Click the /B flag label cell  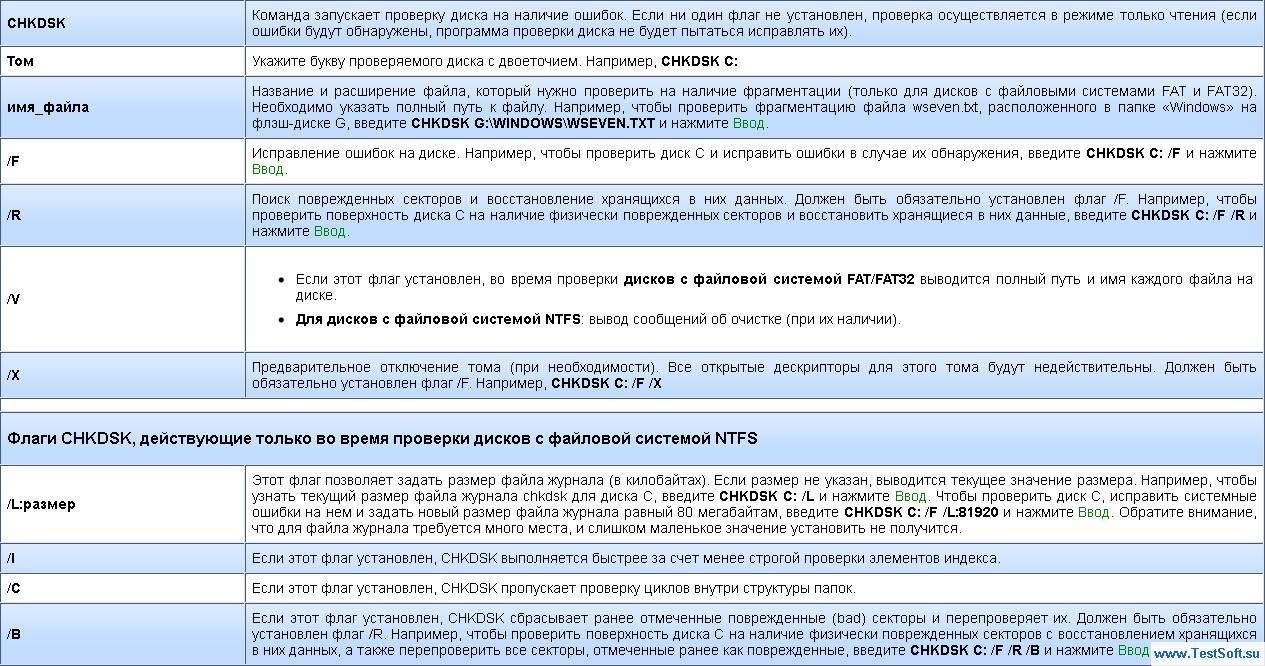(14, 633)
